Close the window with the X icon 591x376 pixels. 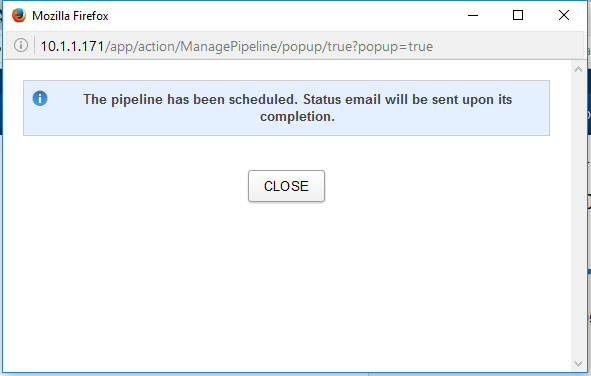(x=564, y=15)
